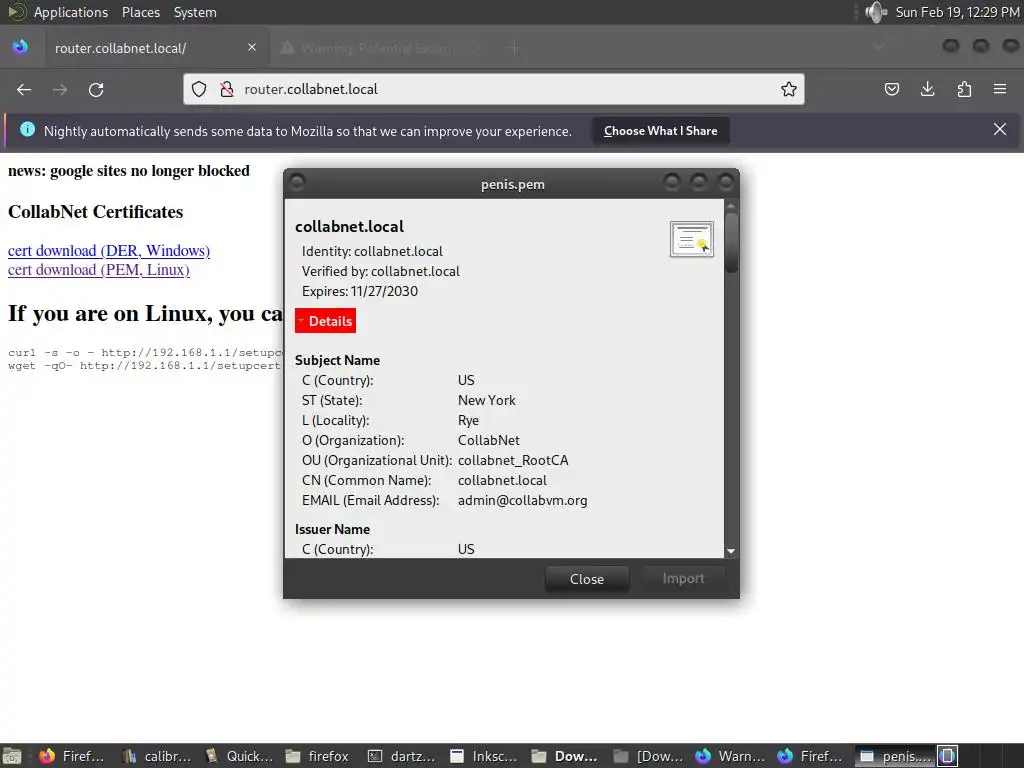Click the collabnet_RootCA organizational unit value

coord(513,460)
